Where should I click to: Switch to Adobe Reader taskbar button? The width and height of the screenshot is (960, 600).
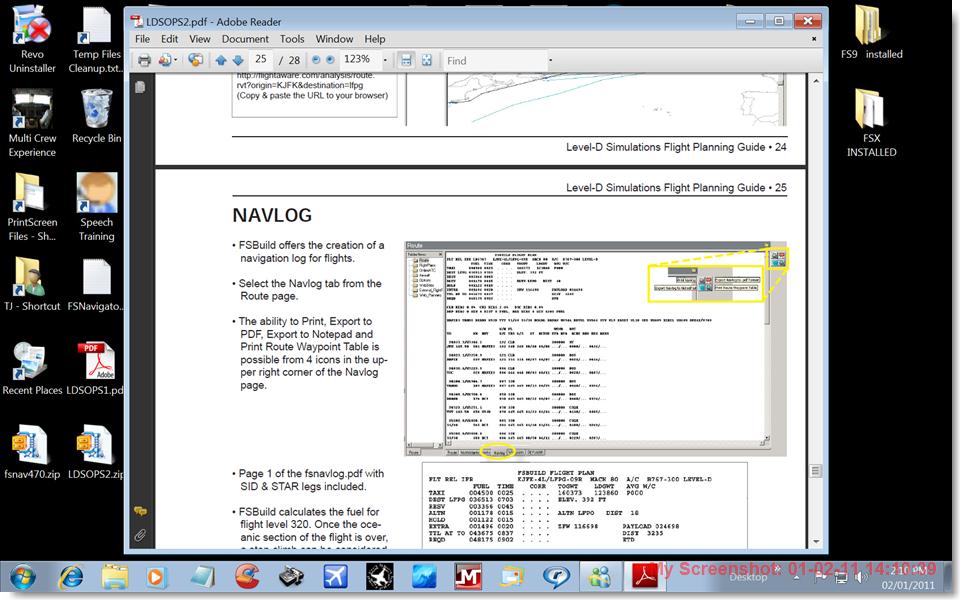pyautogui.click(x=645, y=577)
